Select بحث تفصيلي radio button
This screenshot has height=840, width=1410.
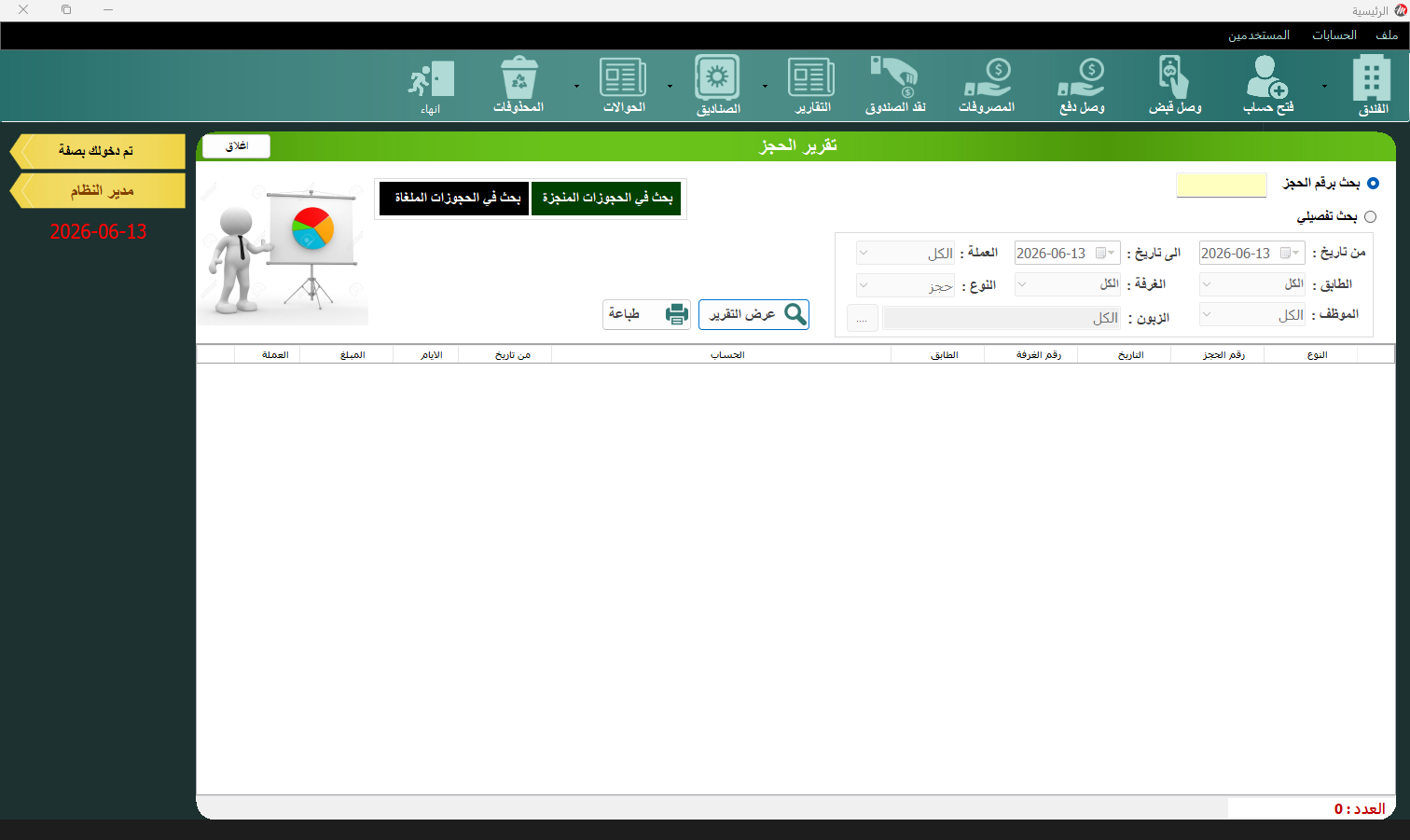click(x=1370, y=216)
